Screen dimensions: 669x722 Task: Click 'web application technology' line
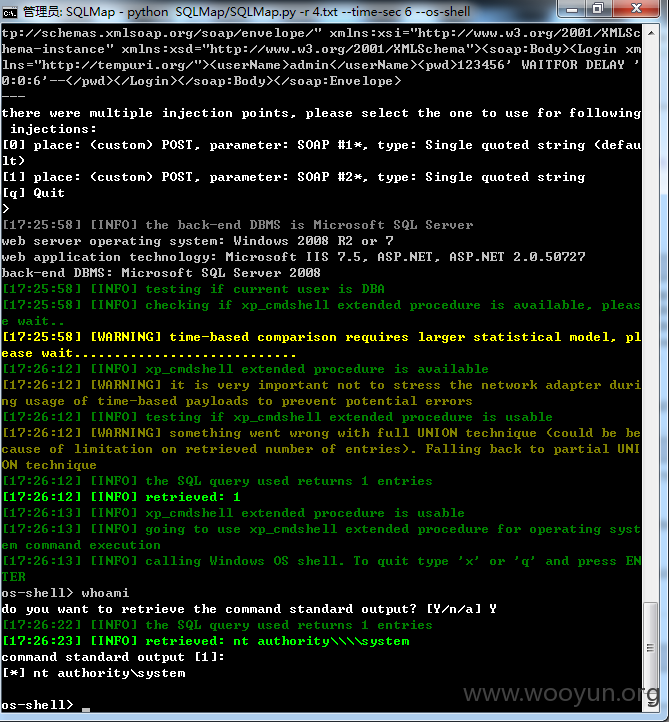pyautogui.click(x=294, y=256)
